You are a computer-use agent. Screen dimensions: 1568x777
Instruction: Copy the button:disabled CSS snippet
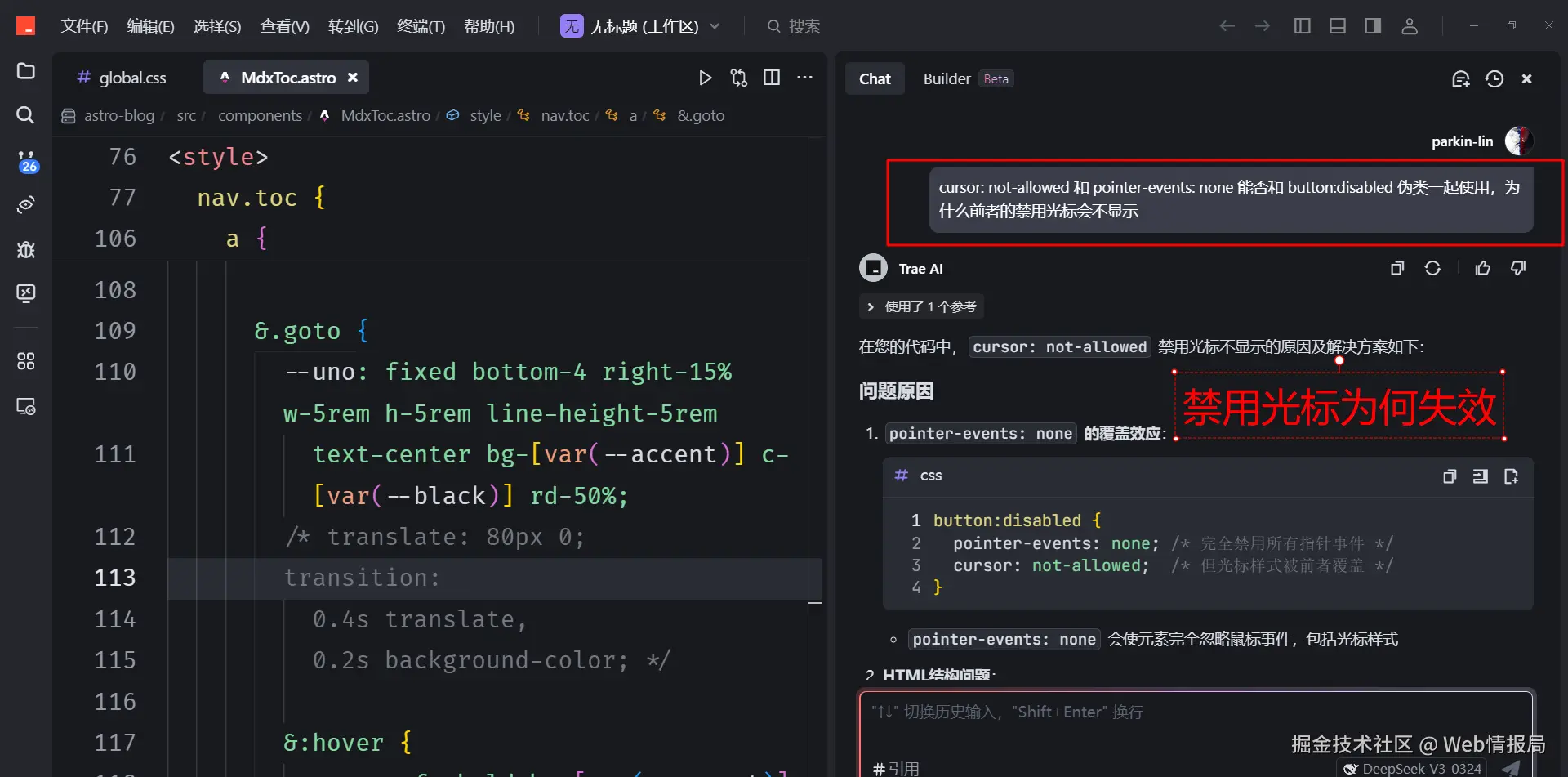(x=1450, y=476)
